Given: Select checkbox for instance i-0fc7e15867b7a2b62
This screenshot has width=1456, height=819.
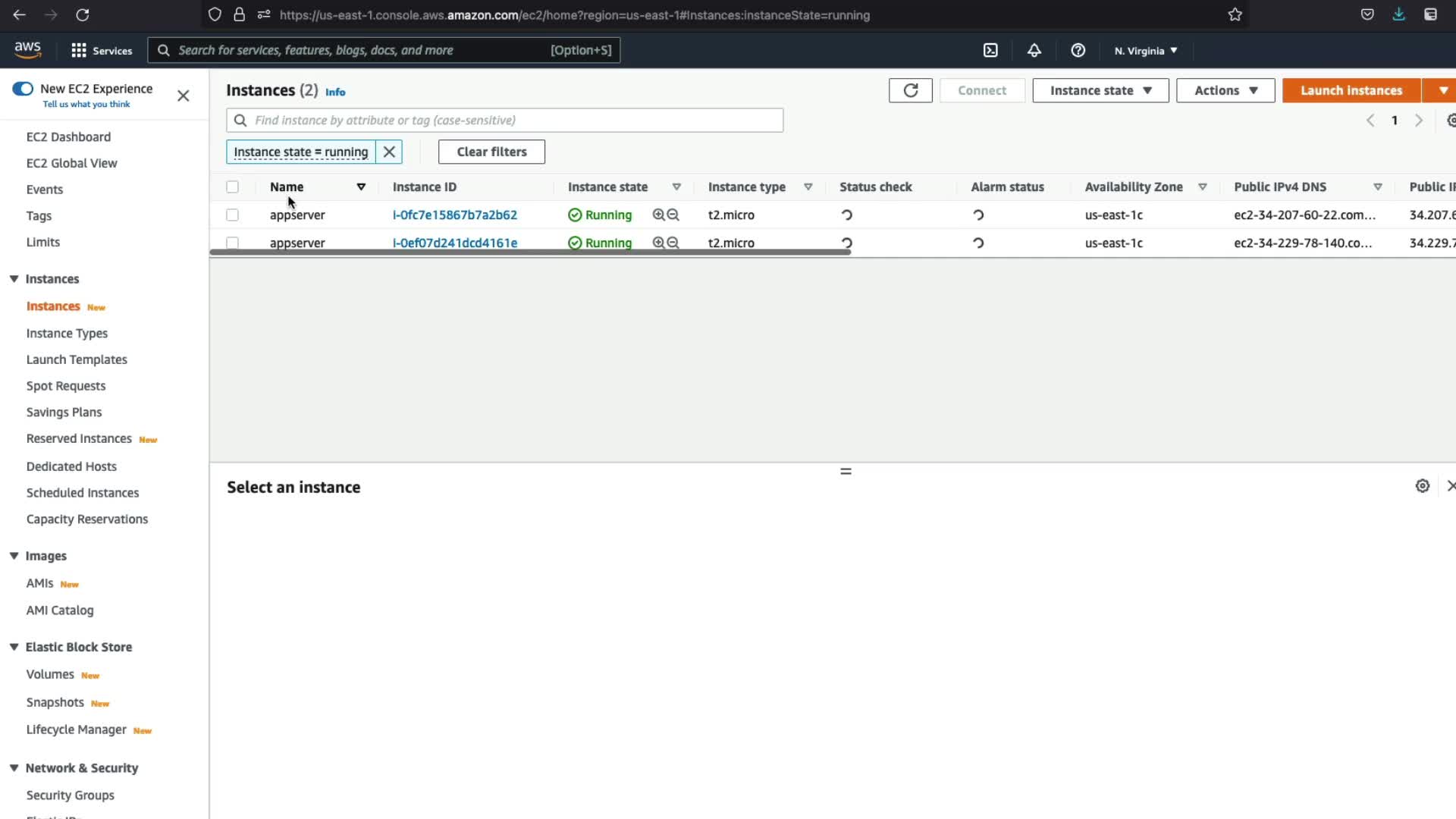Looking at the screenshot, I should [232, 215].
